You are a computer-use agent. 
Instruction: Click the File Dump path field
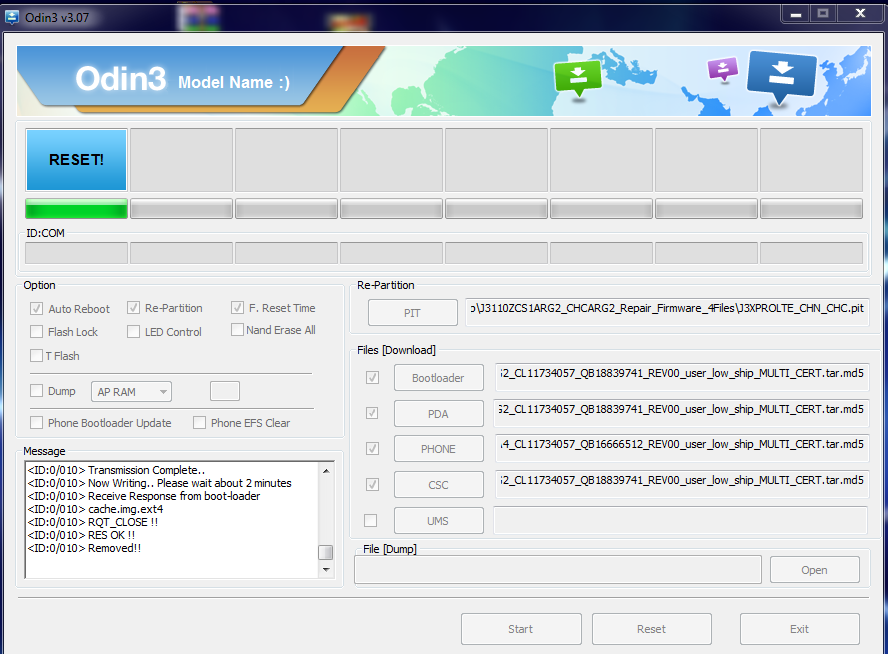pos(557,570)
